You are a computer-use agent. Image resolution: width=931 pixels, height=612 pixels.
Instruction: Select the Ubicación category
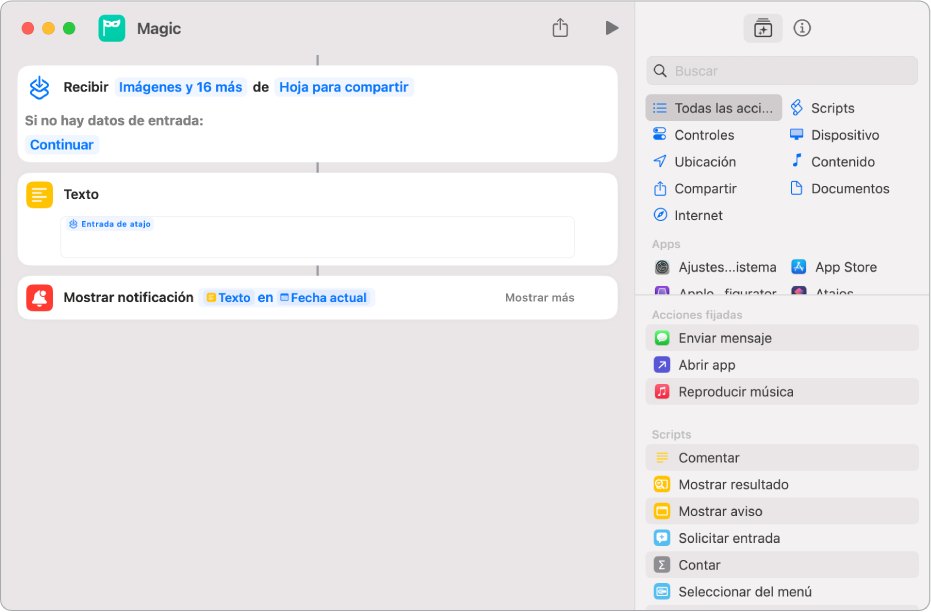(x=694, y=161)
